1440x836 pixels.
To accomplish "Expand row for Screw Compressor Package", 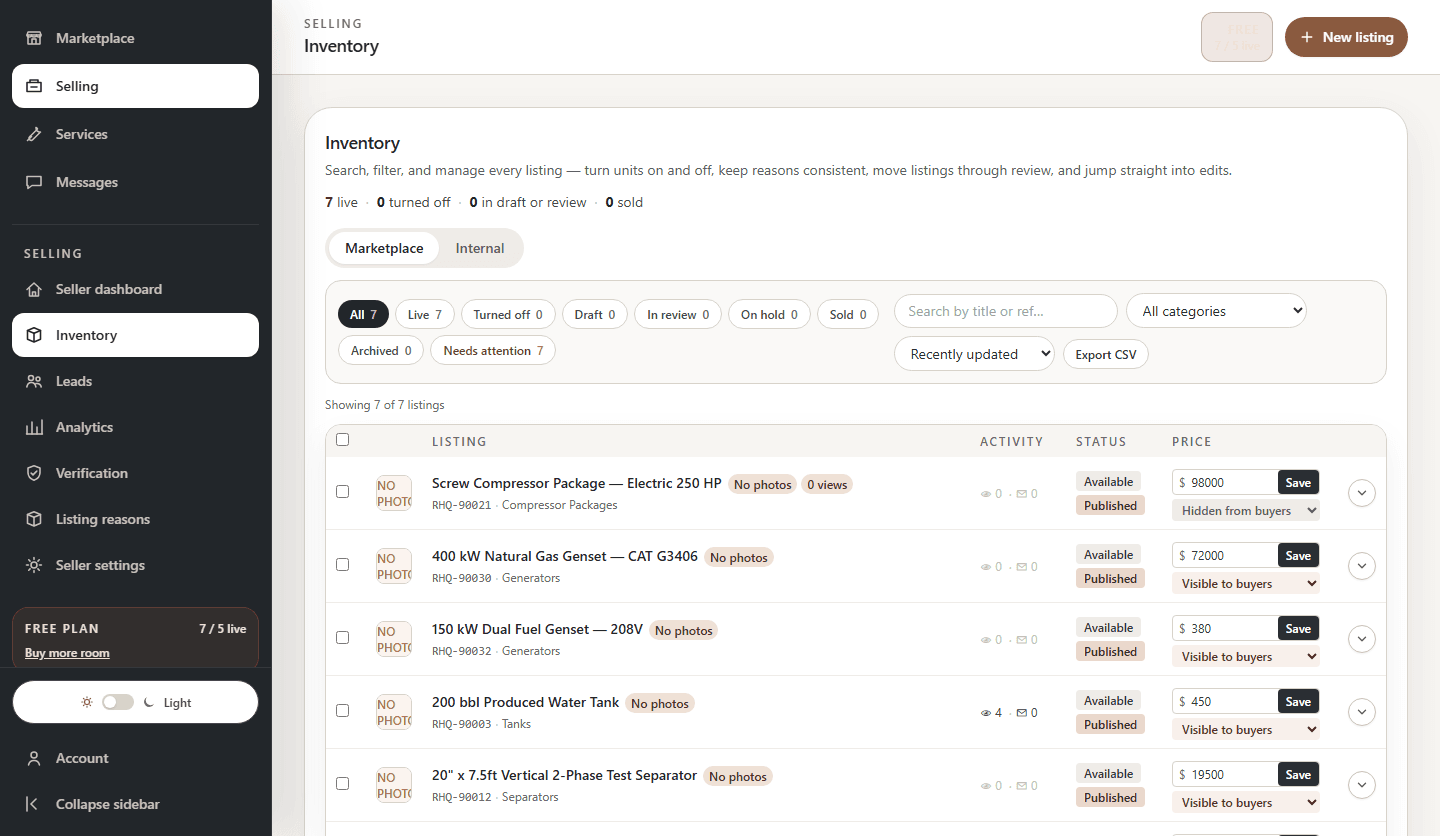I will [x=1362, y=493].
